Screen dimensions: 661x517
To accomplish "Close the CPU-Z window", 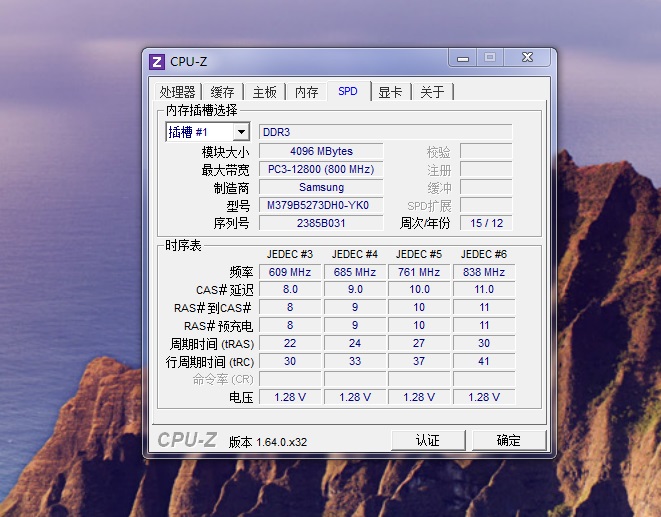I will [x=527, y=57].
